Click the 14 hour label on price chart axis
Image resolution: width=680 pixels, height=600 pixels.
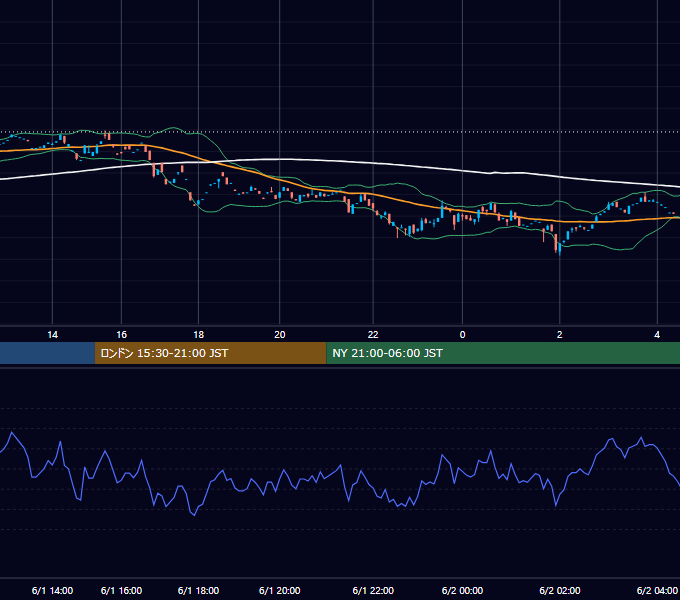(52, 335)
